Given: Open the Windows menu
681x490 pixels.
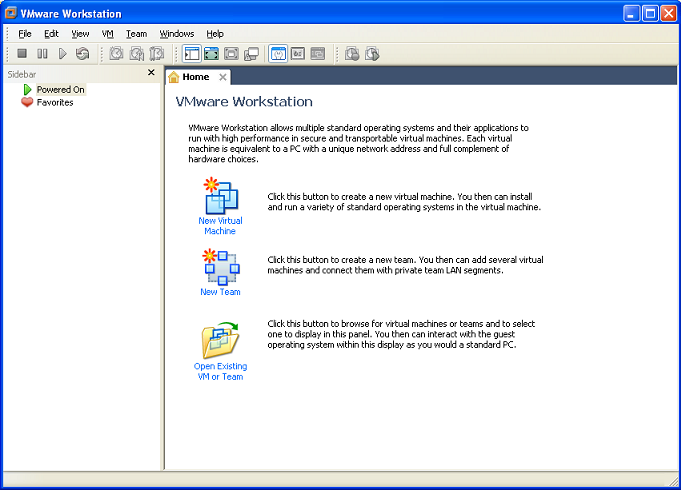Looking at the screenshot, I should click(x=176, y=33).
